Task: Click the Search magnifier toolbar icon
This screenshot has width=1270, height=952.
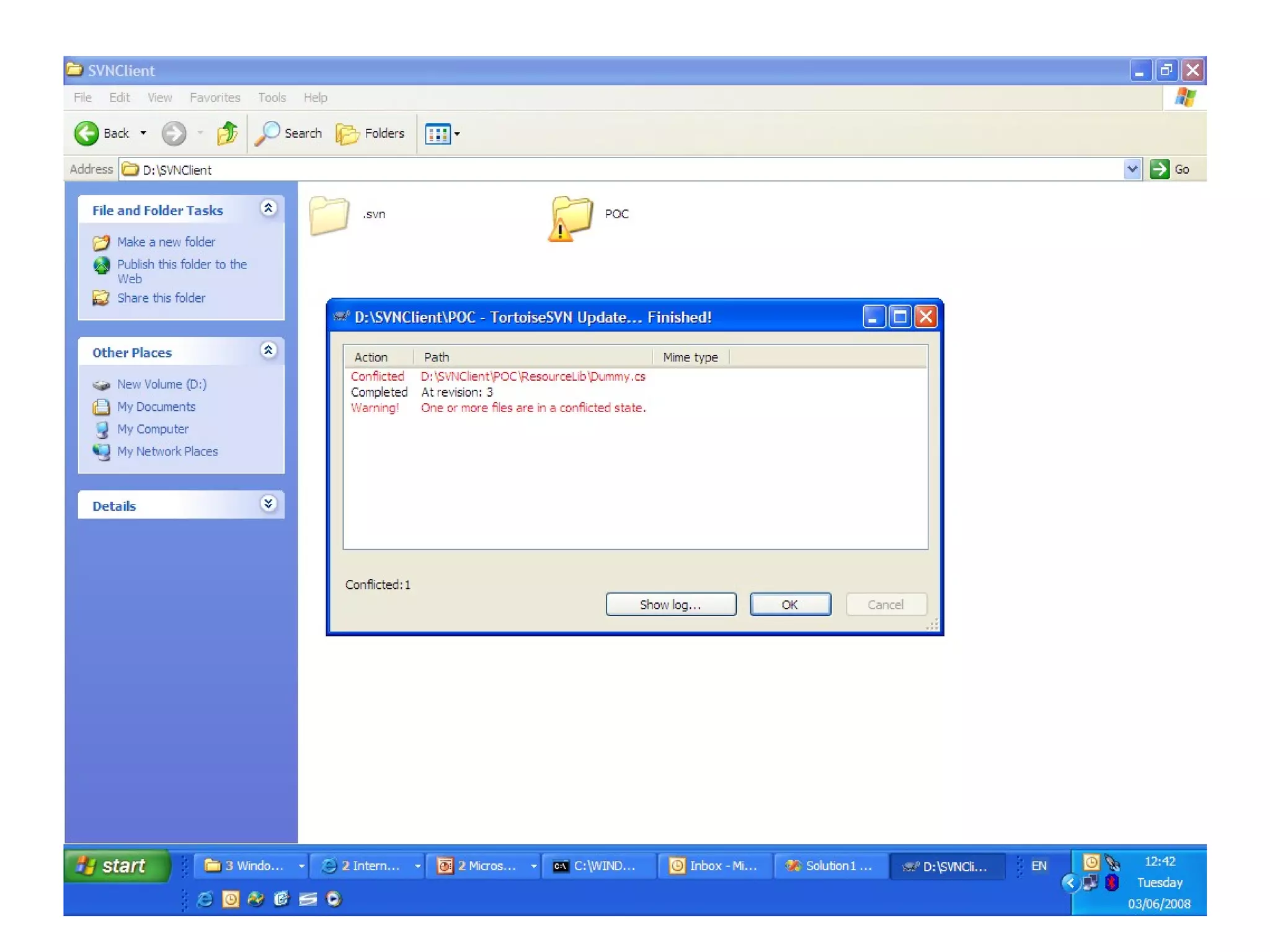Action: tap(268, 133)
